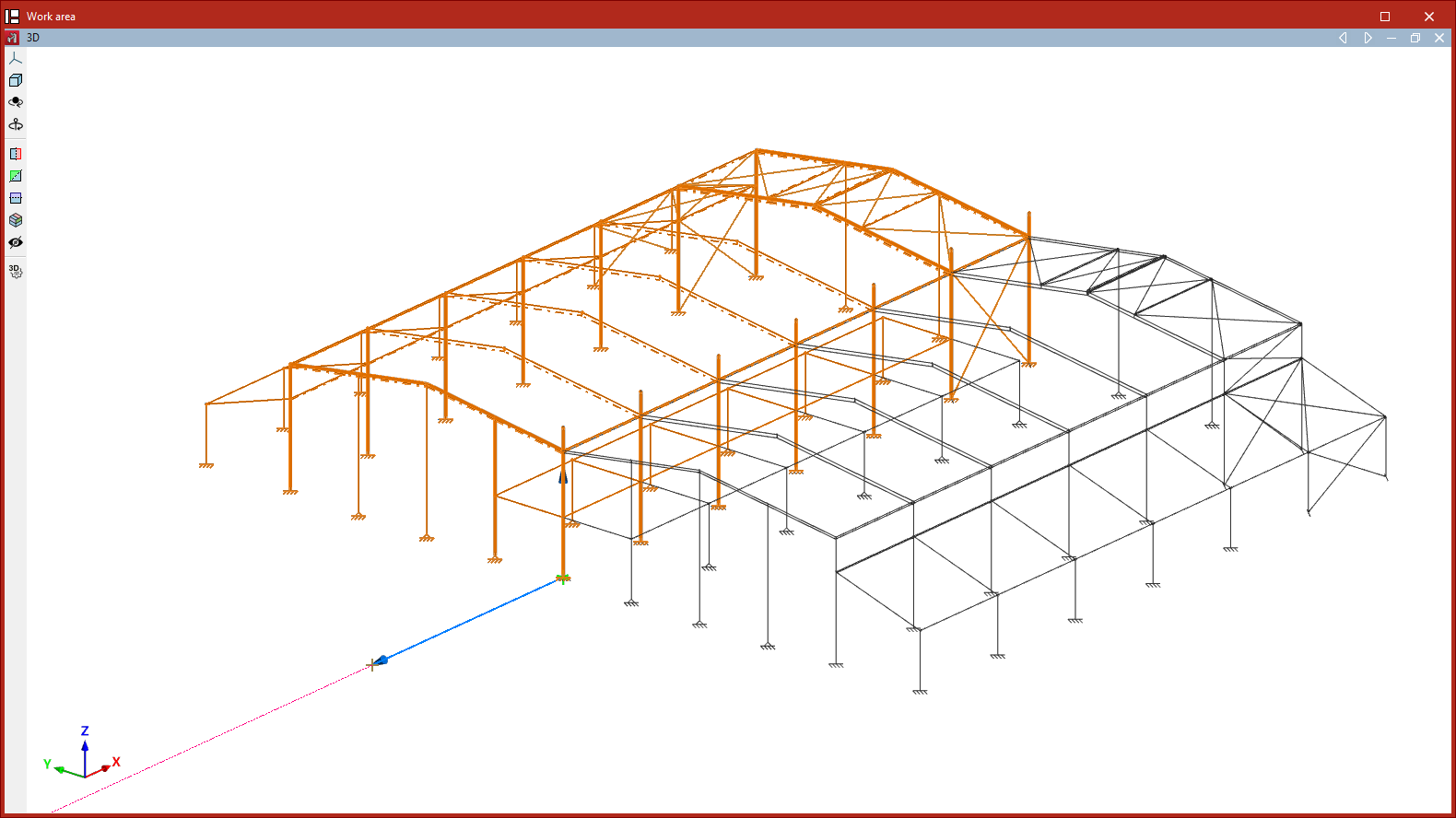Click the red X axis label
The image size is (1456, 818).
click(x=116, y=762)
